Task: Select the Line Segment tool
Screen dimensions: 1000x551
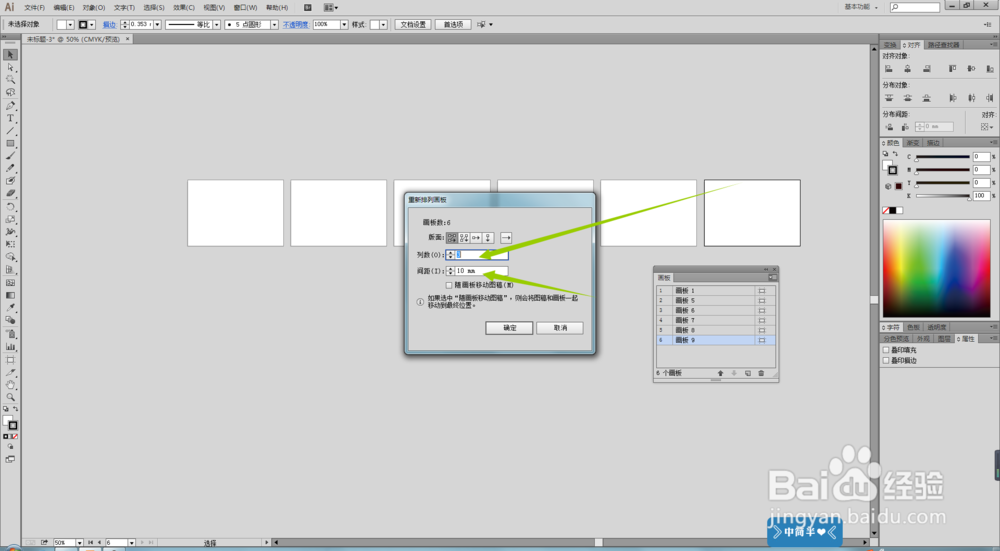Action: (10, 131)
